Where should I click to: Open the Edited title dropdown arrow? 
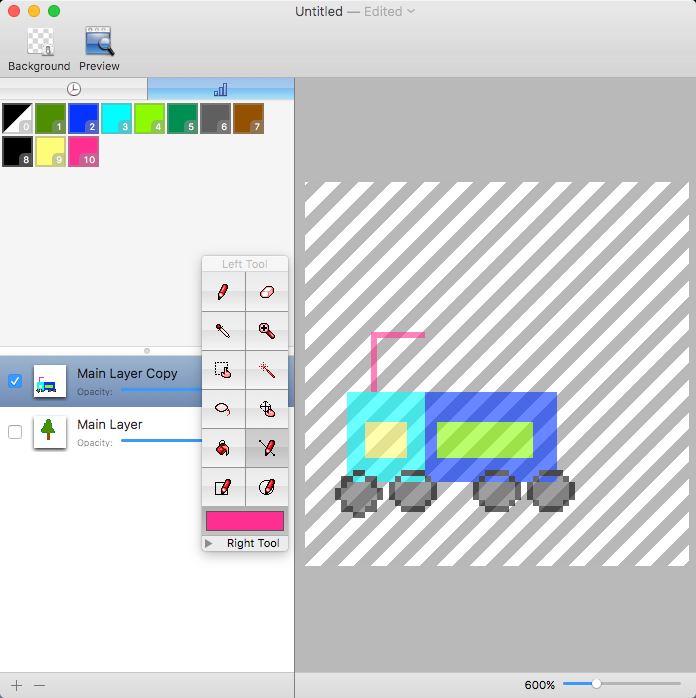pos(411,12)
